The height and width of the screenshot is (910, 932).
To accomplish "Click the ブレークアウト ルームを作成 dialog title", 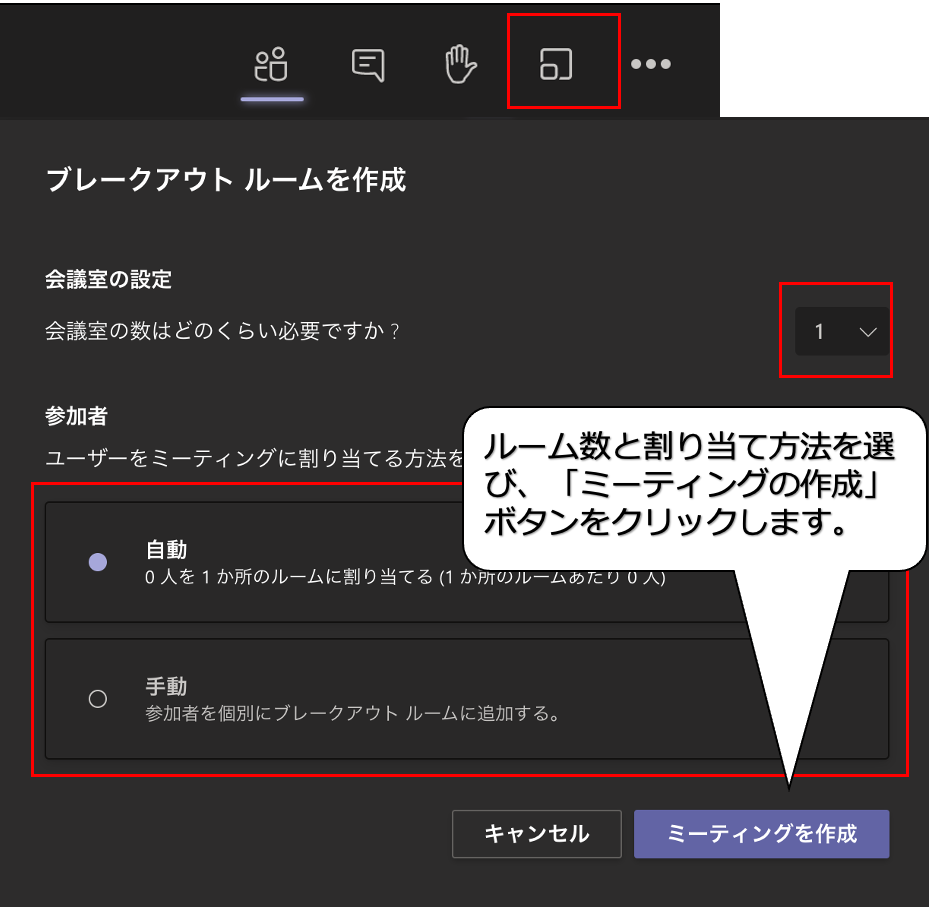I will click(x=226, y=180).
